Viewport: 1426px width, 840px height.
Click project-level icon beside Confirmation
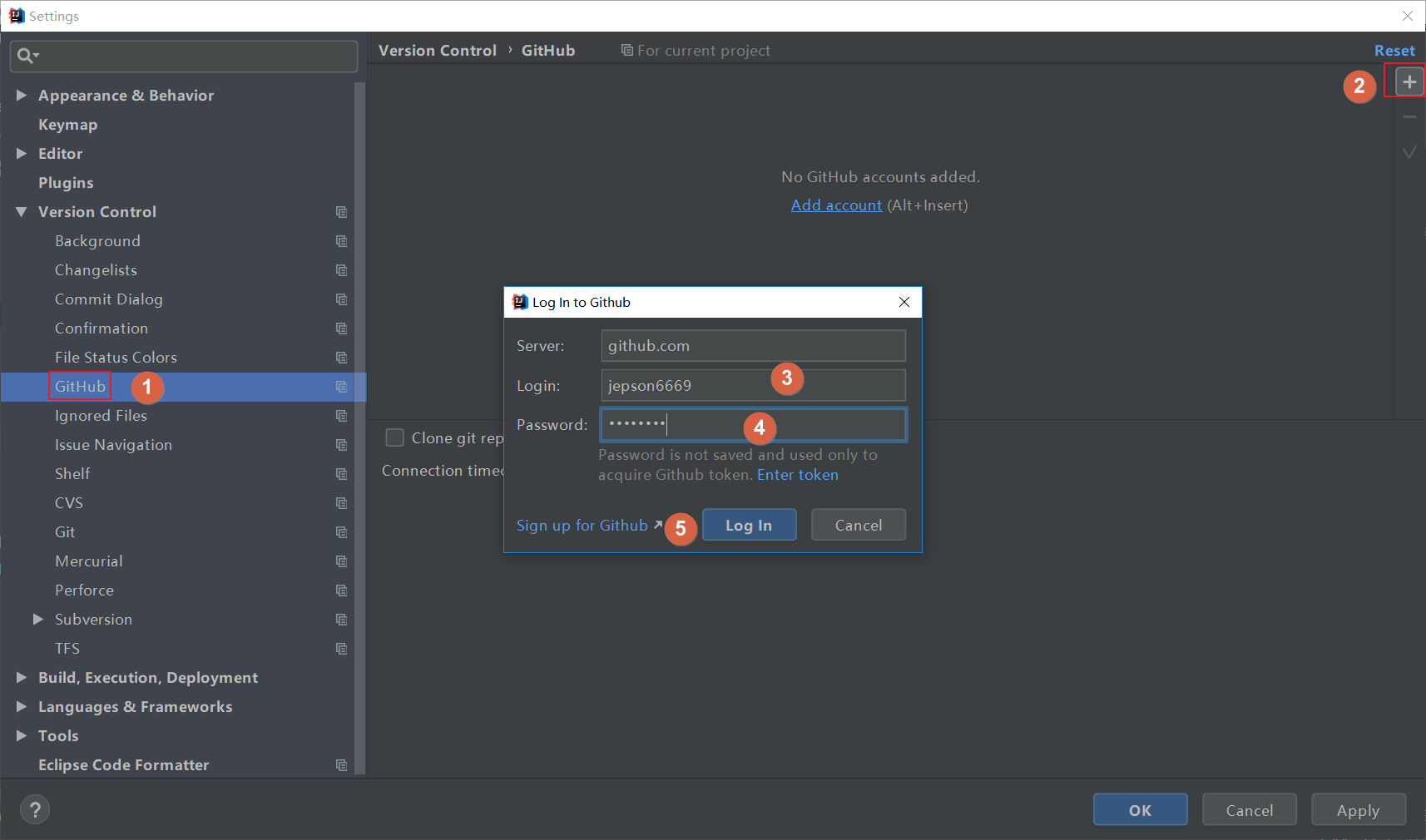point(341,329)
